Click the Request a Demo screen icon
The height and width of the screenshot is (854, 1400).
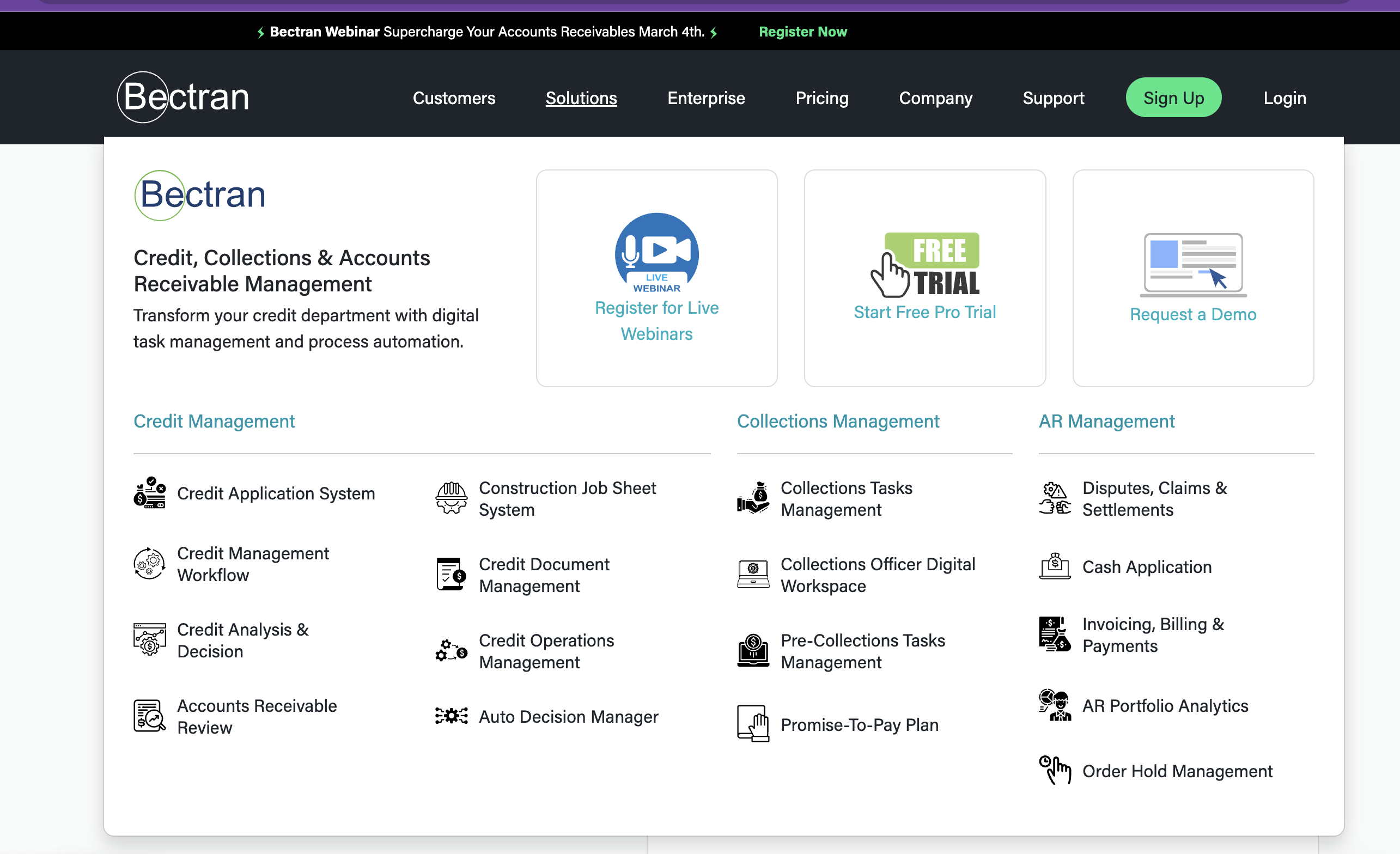1192,265
